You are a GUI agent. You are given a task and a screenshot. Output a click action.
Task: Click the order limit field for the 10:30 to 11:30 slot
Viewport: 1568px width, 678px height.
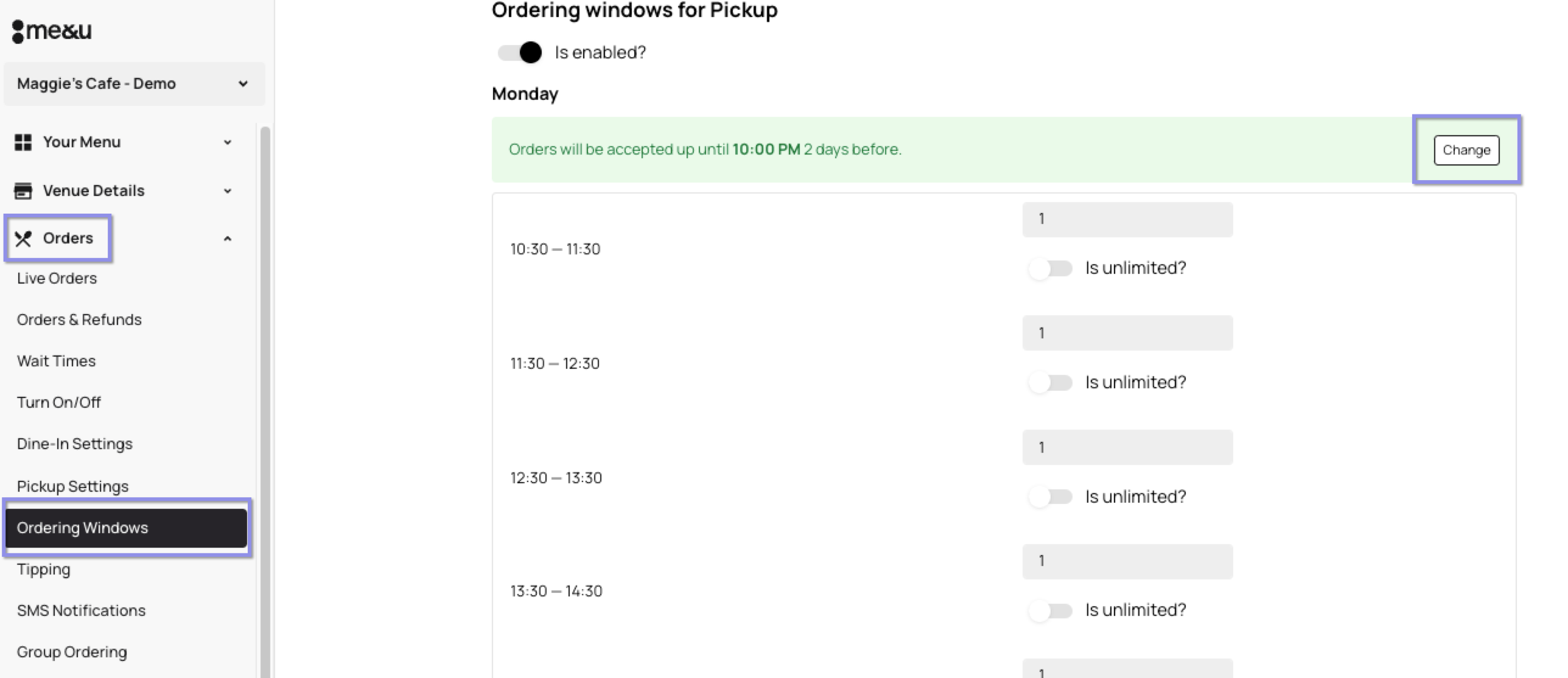coord(1127,219)
